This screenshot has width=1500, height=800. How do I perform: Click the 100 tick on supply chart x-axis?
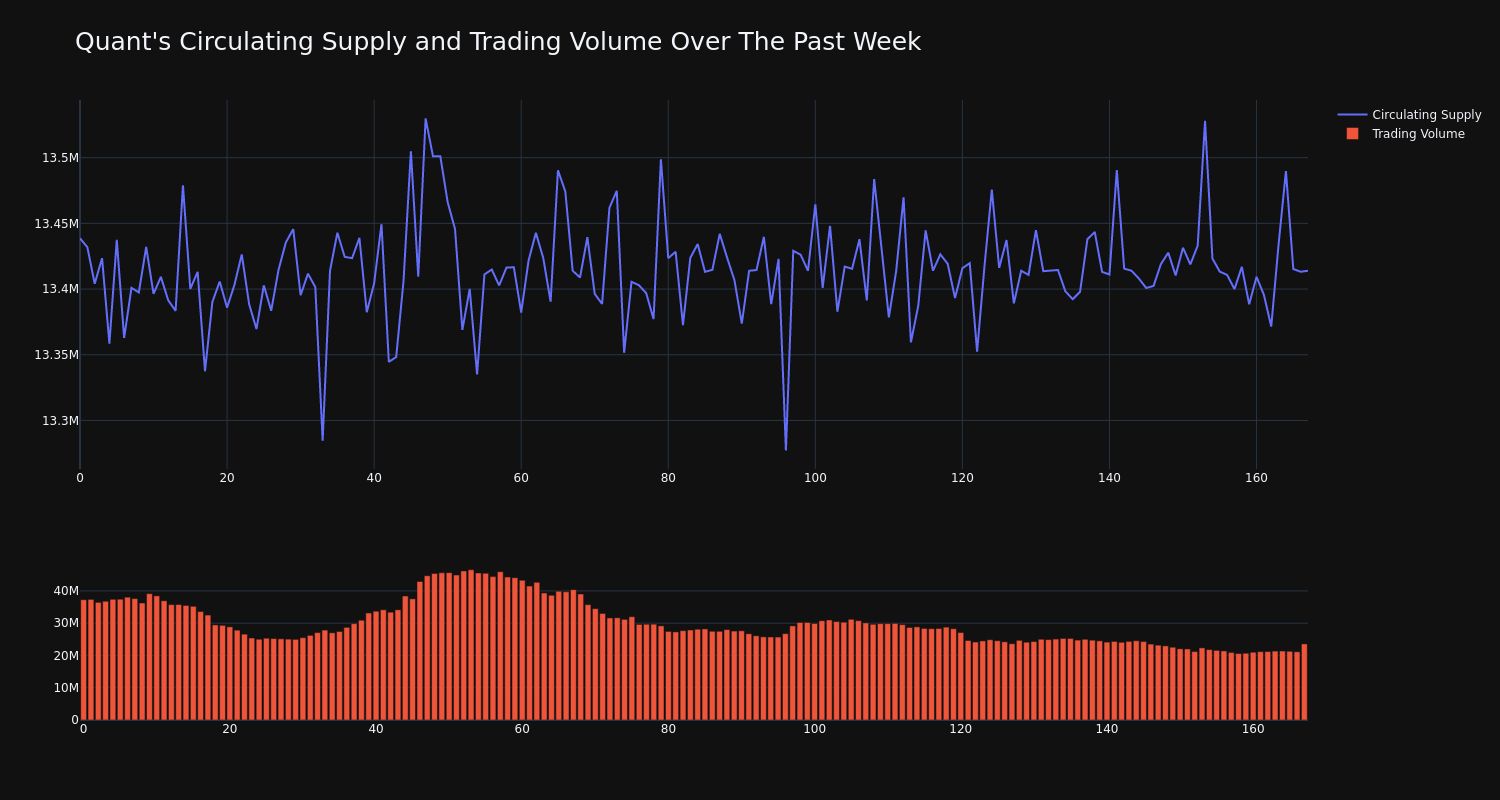(815, 478)
